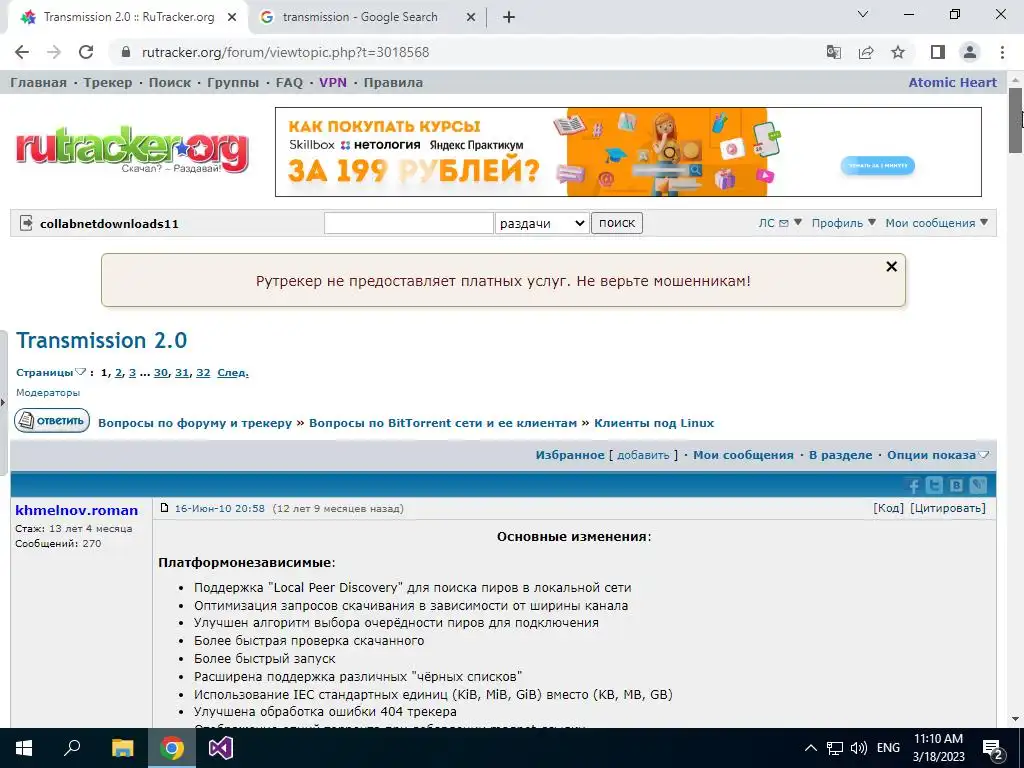
Task: Go to page 2 of topic
Action: click(x=118, y=373)
